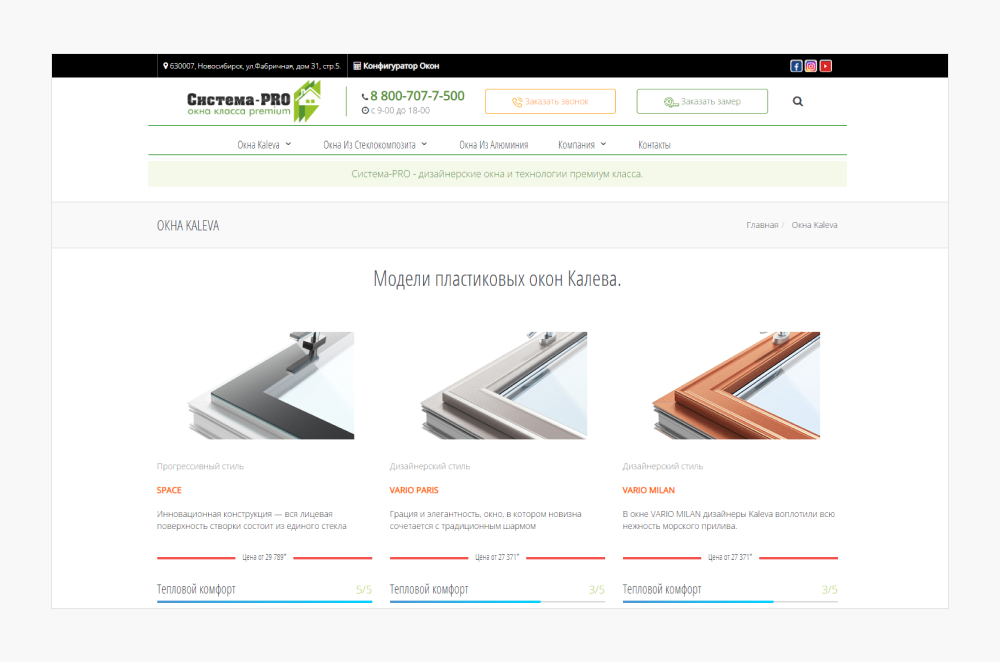Expand the Окна Из Стеклокомпозита menu chevron
This screenshot has height=662, width=1000.
pyautogui.click(x=424, y=144)
